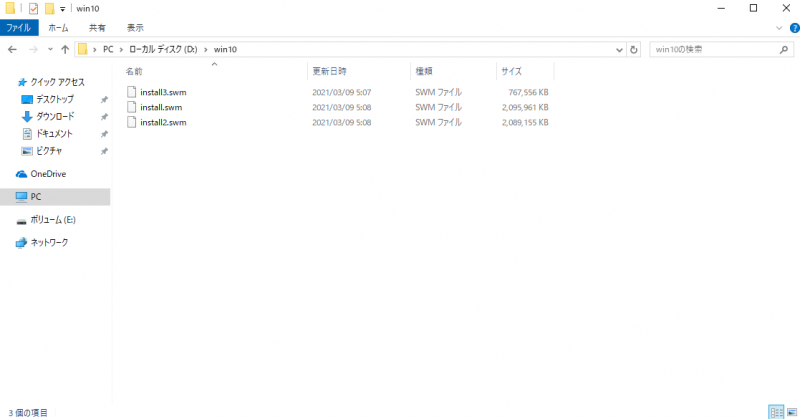This screenshot has height=419, width=800.
Task: Click the OneDrive cloud icon
Action: (x=21, y=175)
